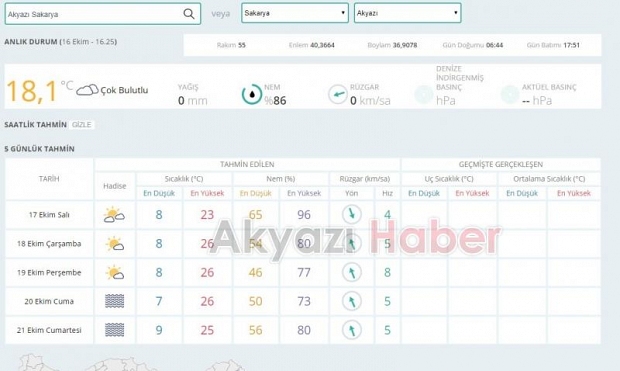Click the current wind direction icon
Image resolution: width=620 pixels, height=371 pixels.
[x=338, y=95]
